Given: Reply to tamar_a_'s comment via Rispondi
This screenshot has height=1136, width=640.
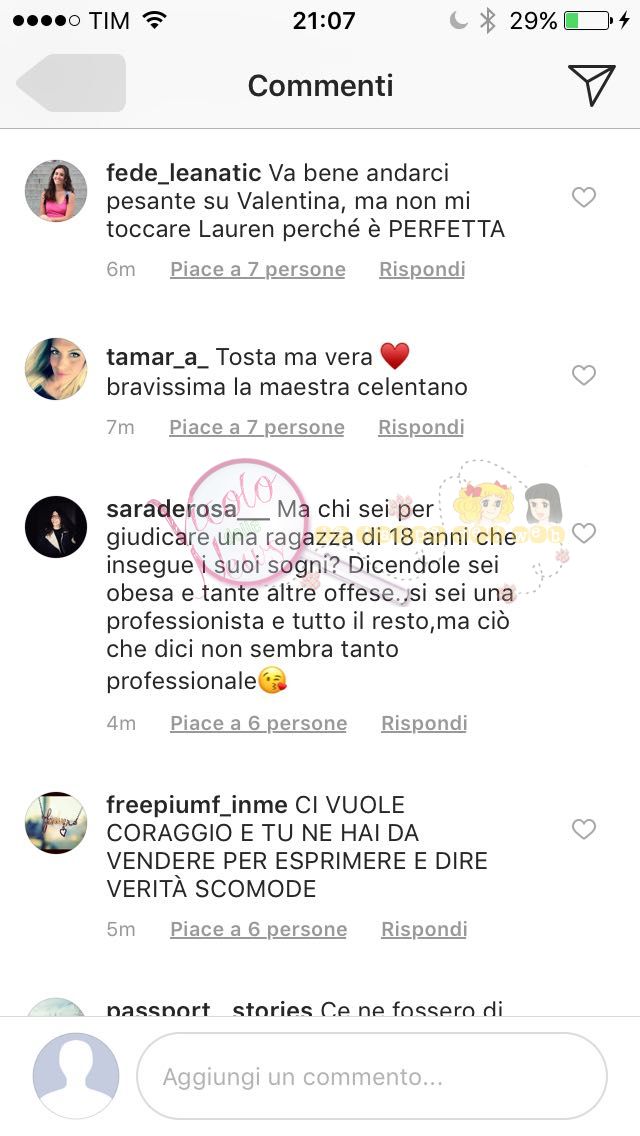Looking at the screenshot, I should (421, 427).
